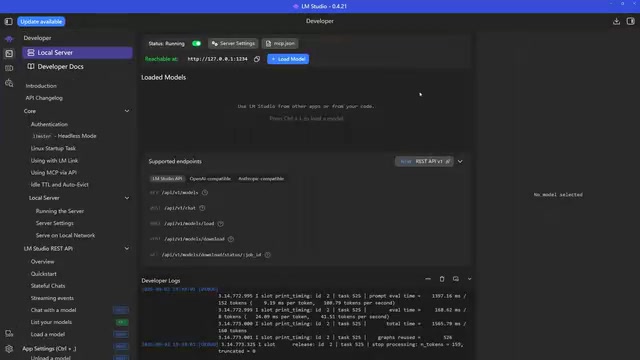The image size is (640, 360).
Task: Click the Load Model button
Action: coord(288,59)
